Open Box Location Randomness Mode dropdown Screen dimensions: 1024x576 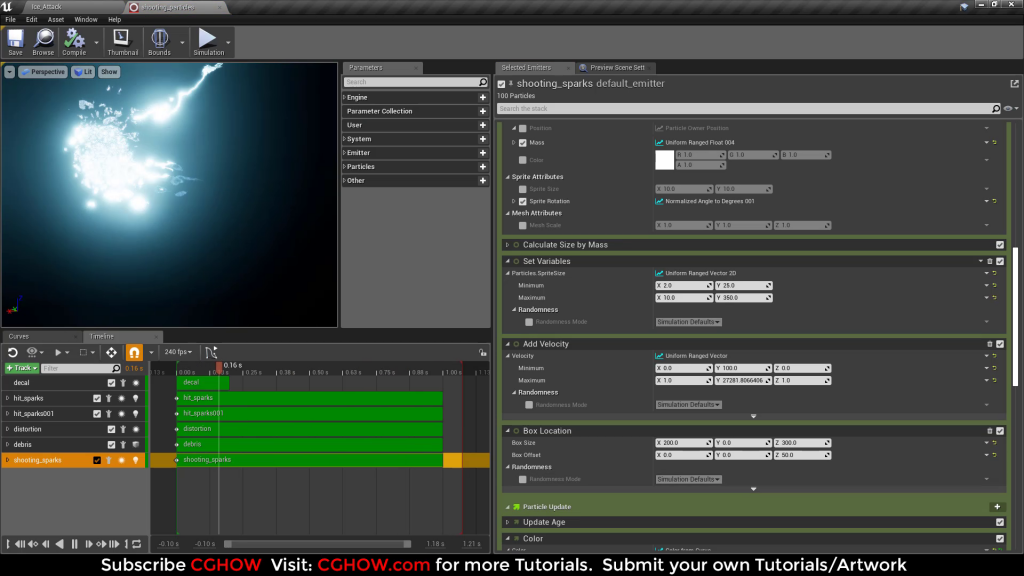point(688,479)
